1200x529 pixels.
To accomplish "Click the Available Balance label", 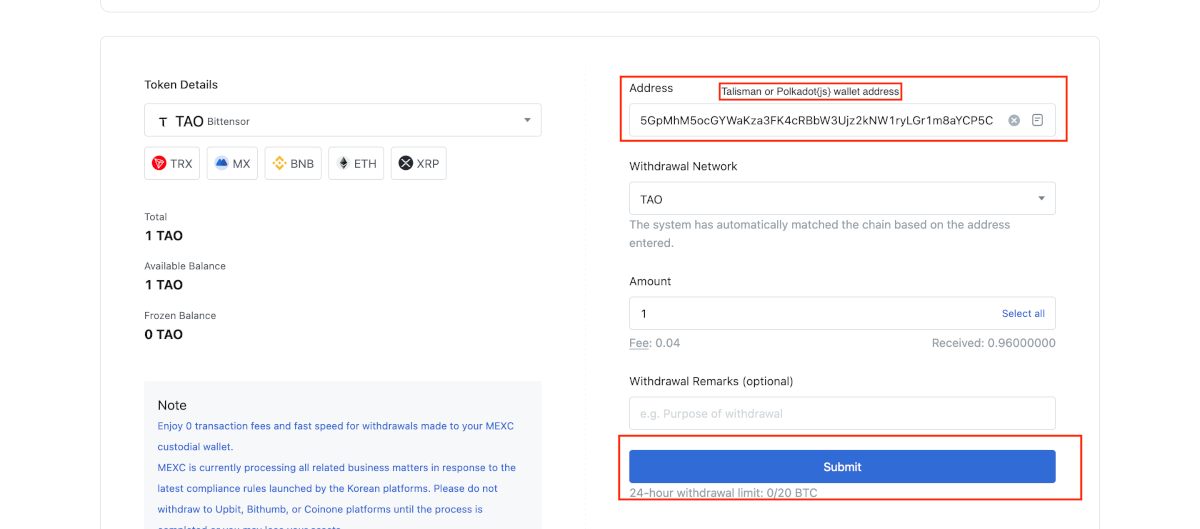I will pos(185,266).
